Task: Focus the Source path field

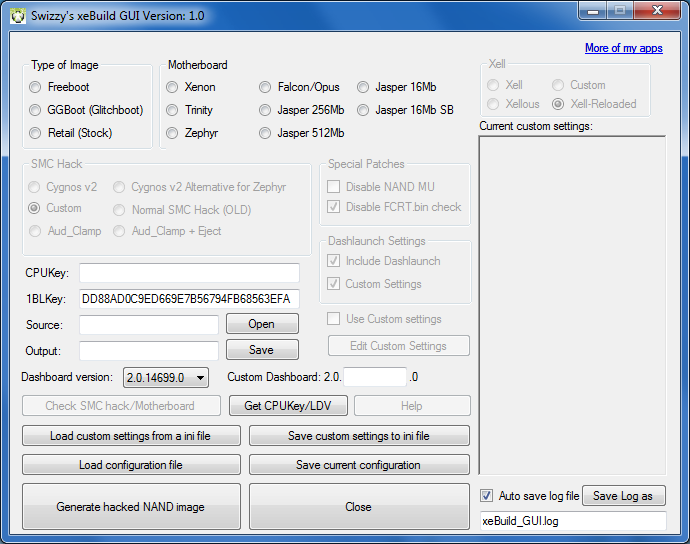Action: point(149,325)
